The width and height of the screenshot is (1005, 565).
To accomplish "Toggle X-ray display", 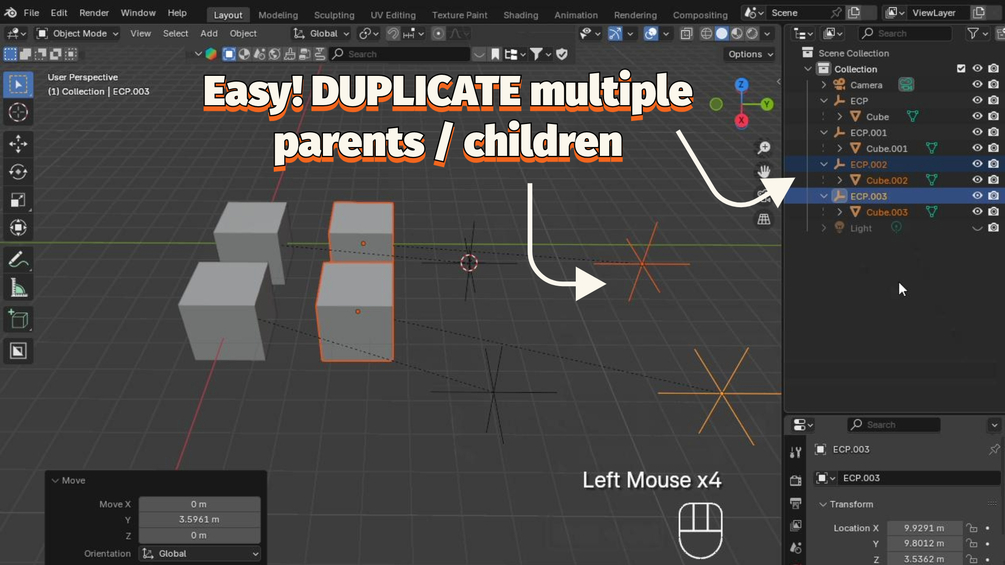I will point(686,33).
